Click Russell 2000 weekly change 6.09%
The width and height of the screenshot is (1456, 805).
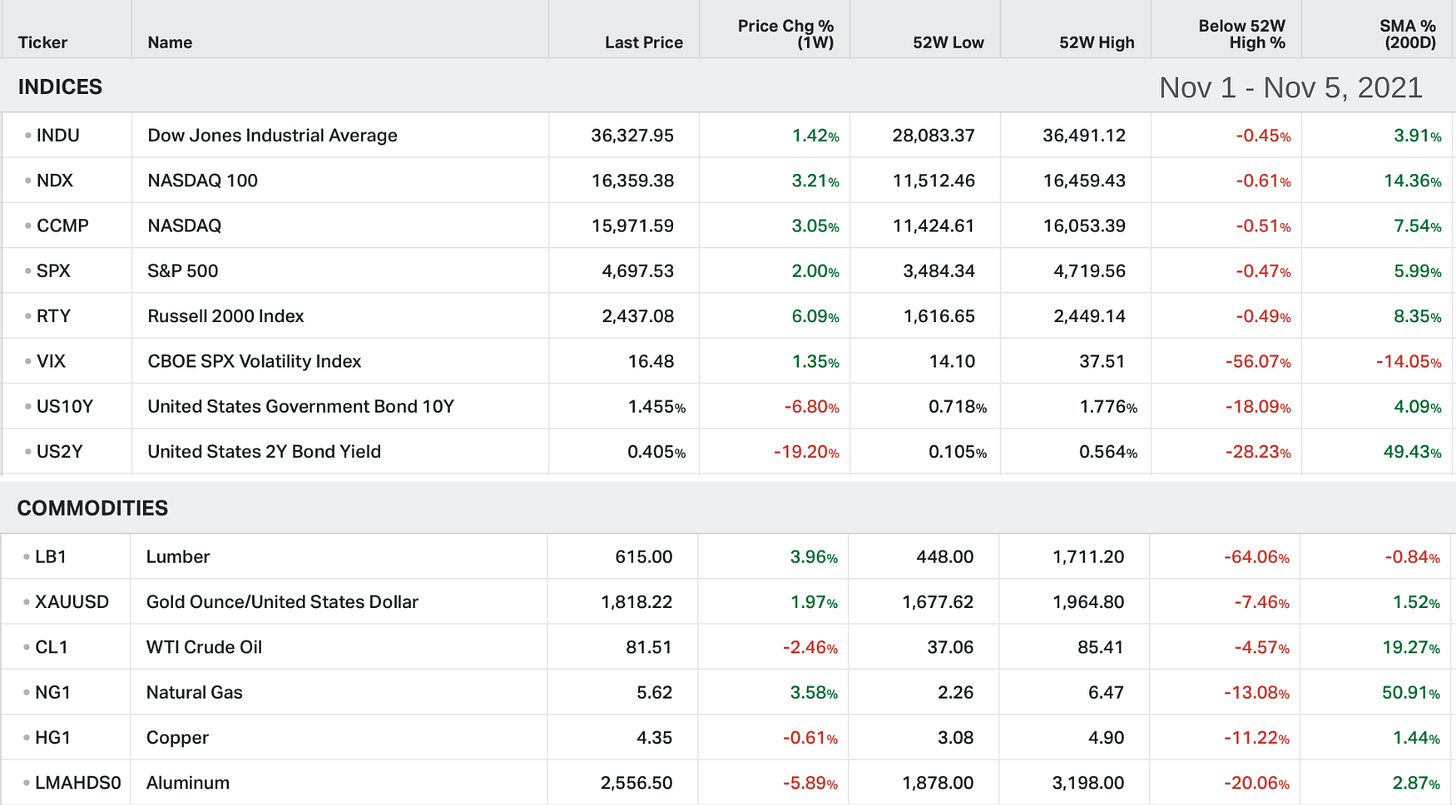point(814,315)
